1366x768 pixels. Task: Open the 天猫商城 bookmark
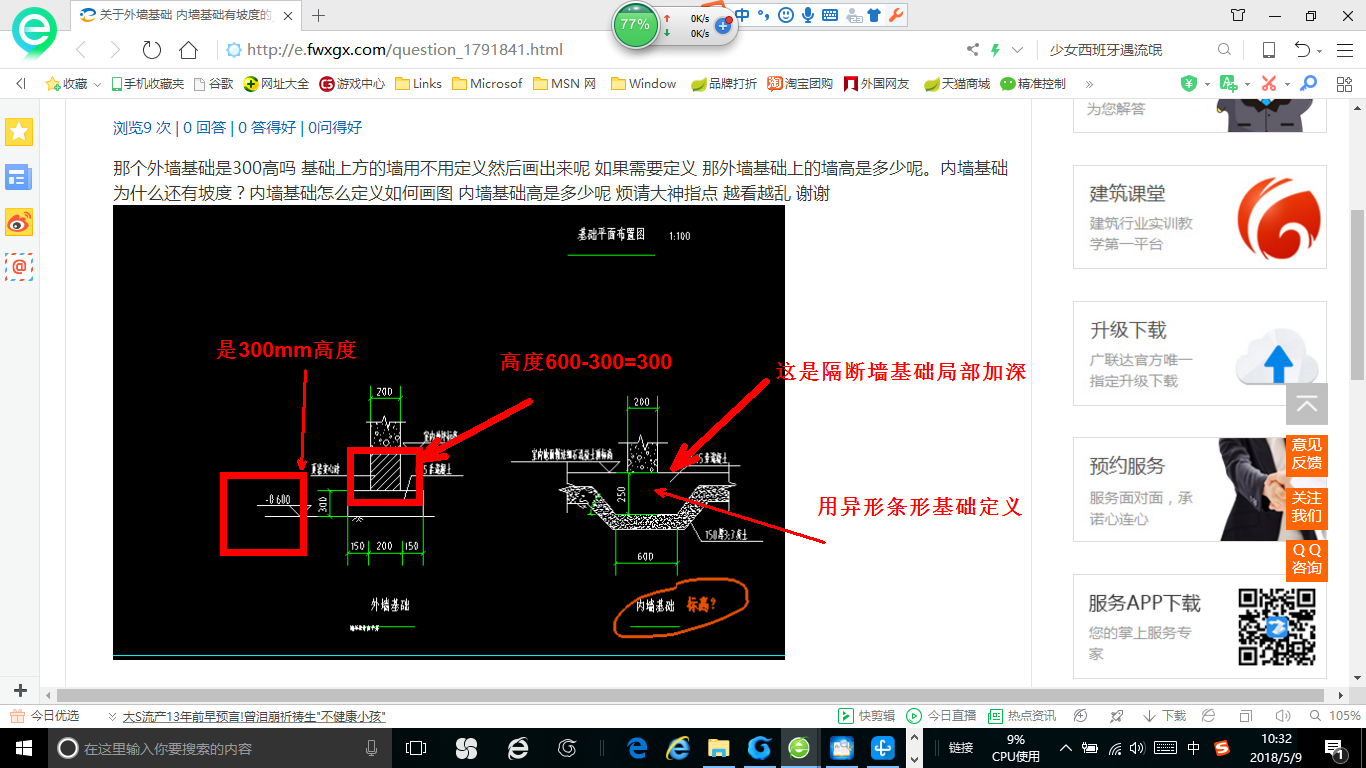point(957,84)
